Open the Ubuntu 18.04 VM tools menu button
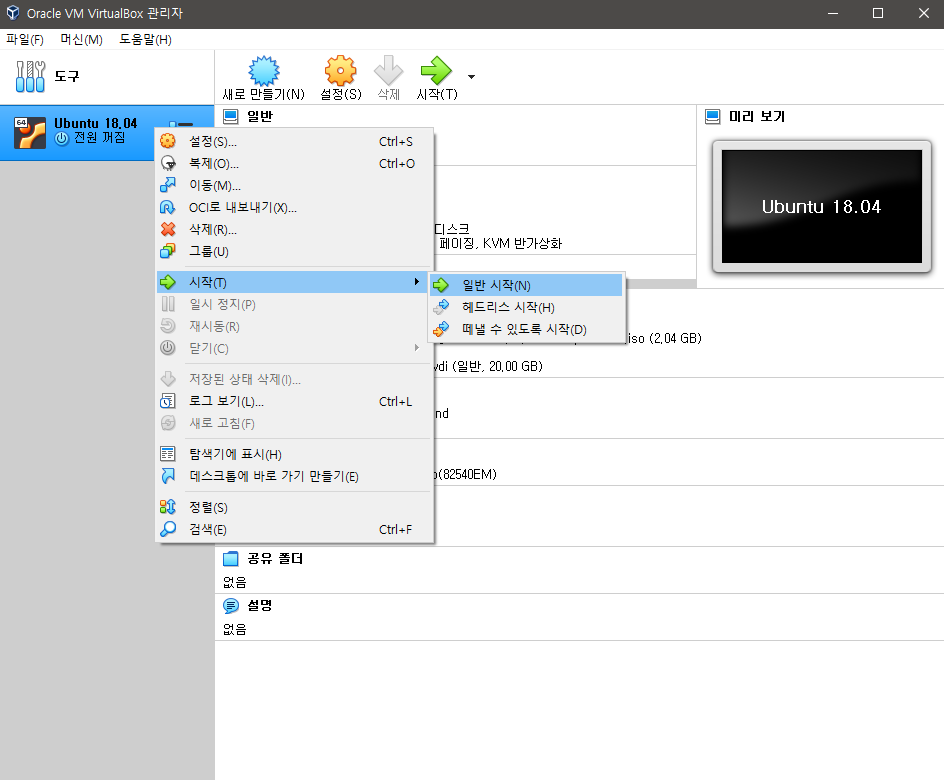944x780 pixels. point(181,126)
